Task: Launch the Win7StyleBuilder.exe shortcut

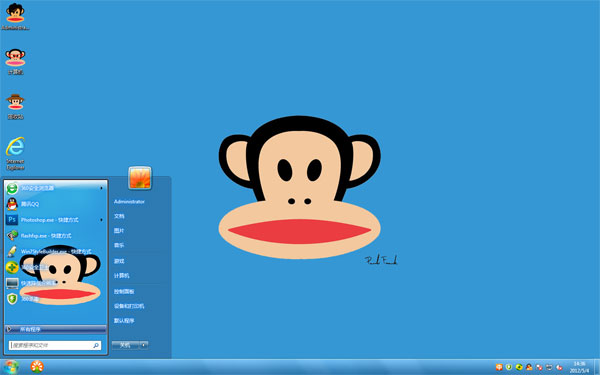Action: 55,251
